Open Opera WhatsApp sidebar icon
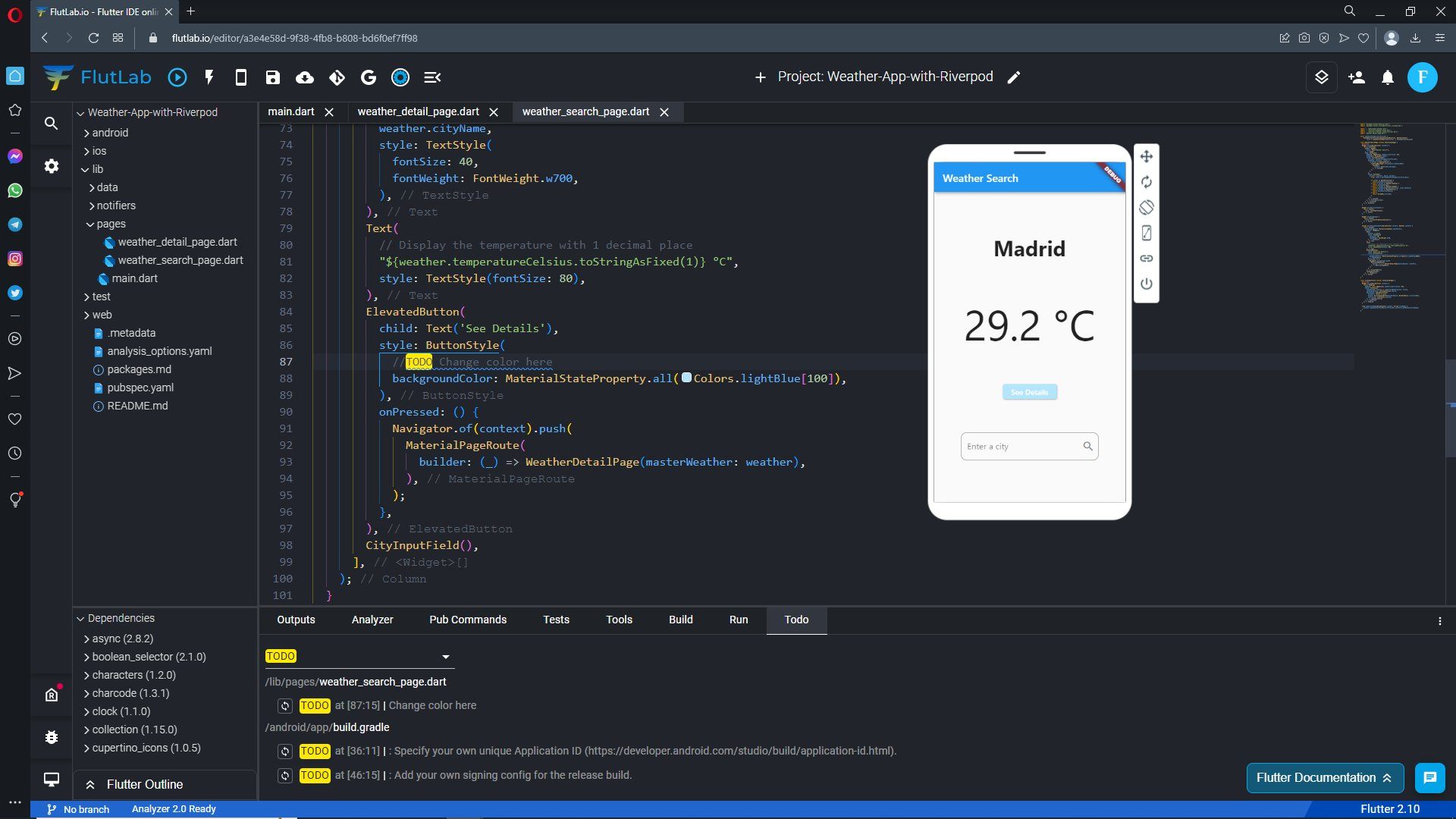The image size is (1456, 819). [x=15, y=190]
